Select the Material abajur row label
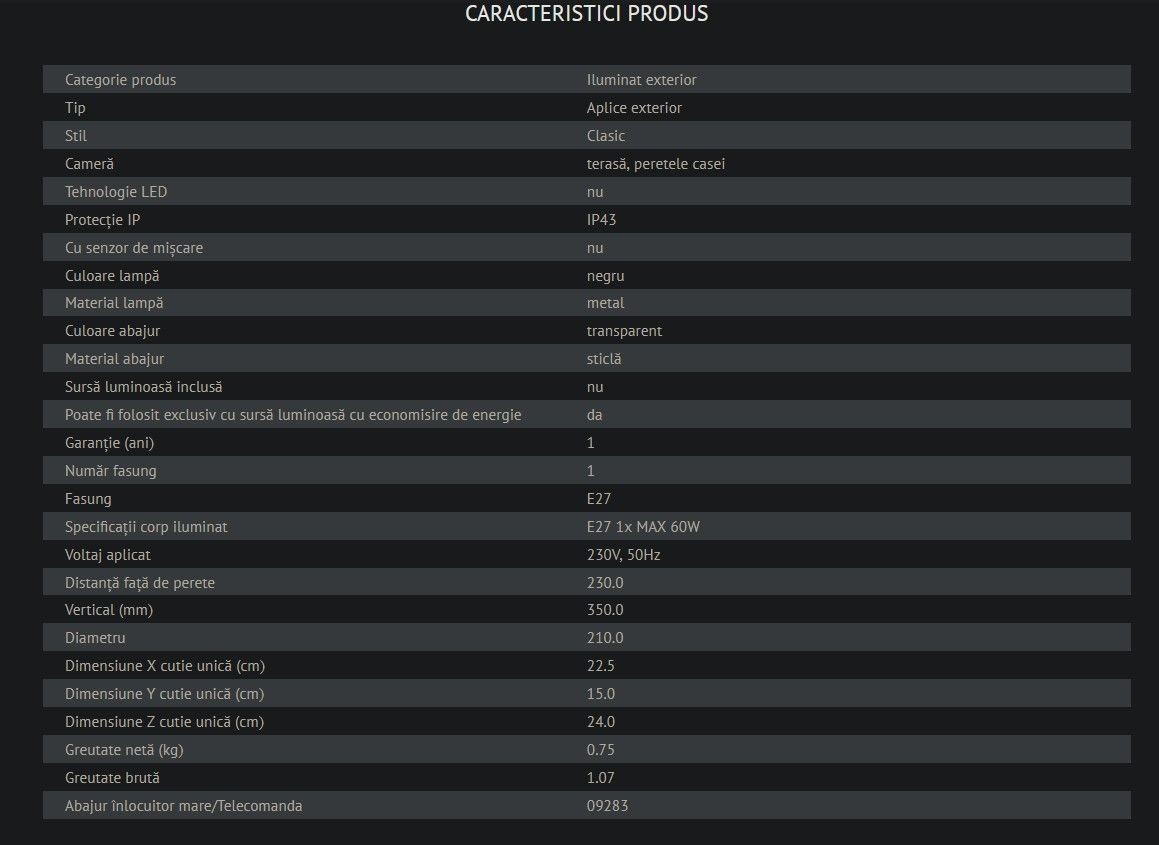This screenshot has height=845, width=1159. 115,359
